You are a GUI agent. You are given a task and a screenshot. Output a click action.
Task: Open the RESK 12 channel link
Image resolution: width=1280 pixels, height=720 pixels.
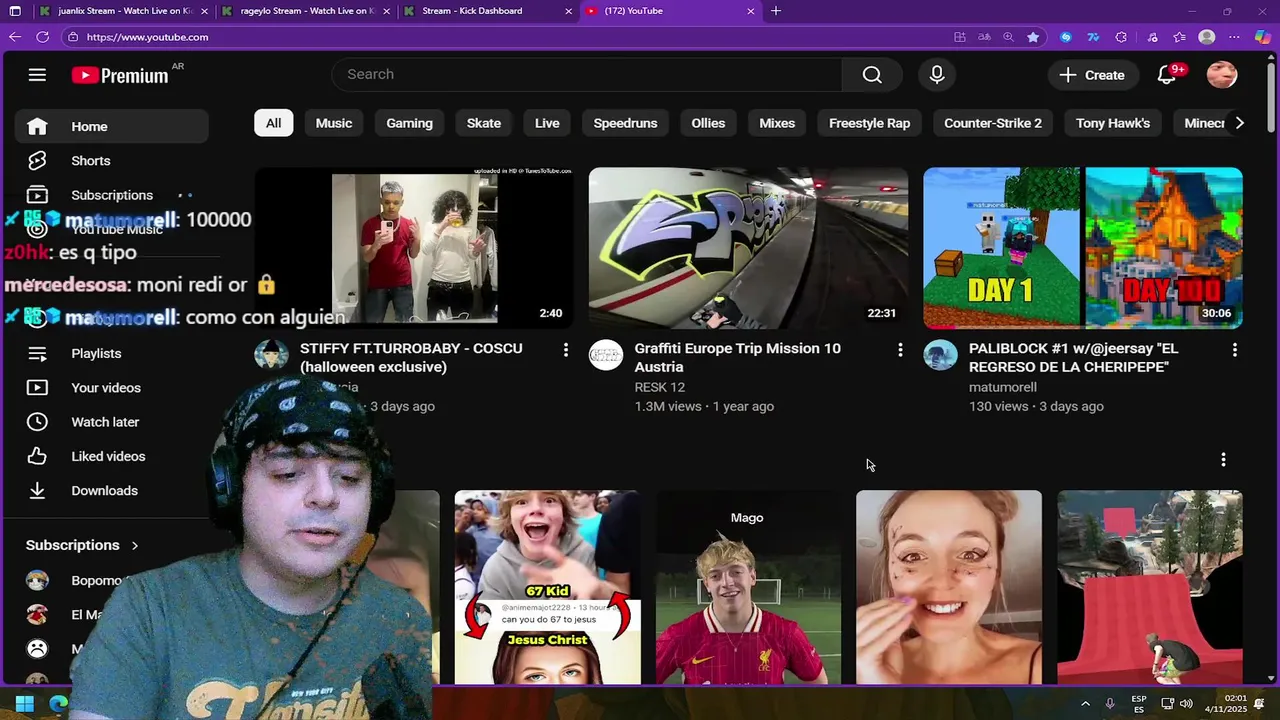[x=660, y=387]
